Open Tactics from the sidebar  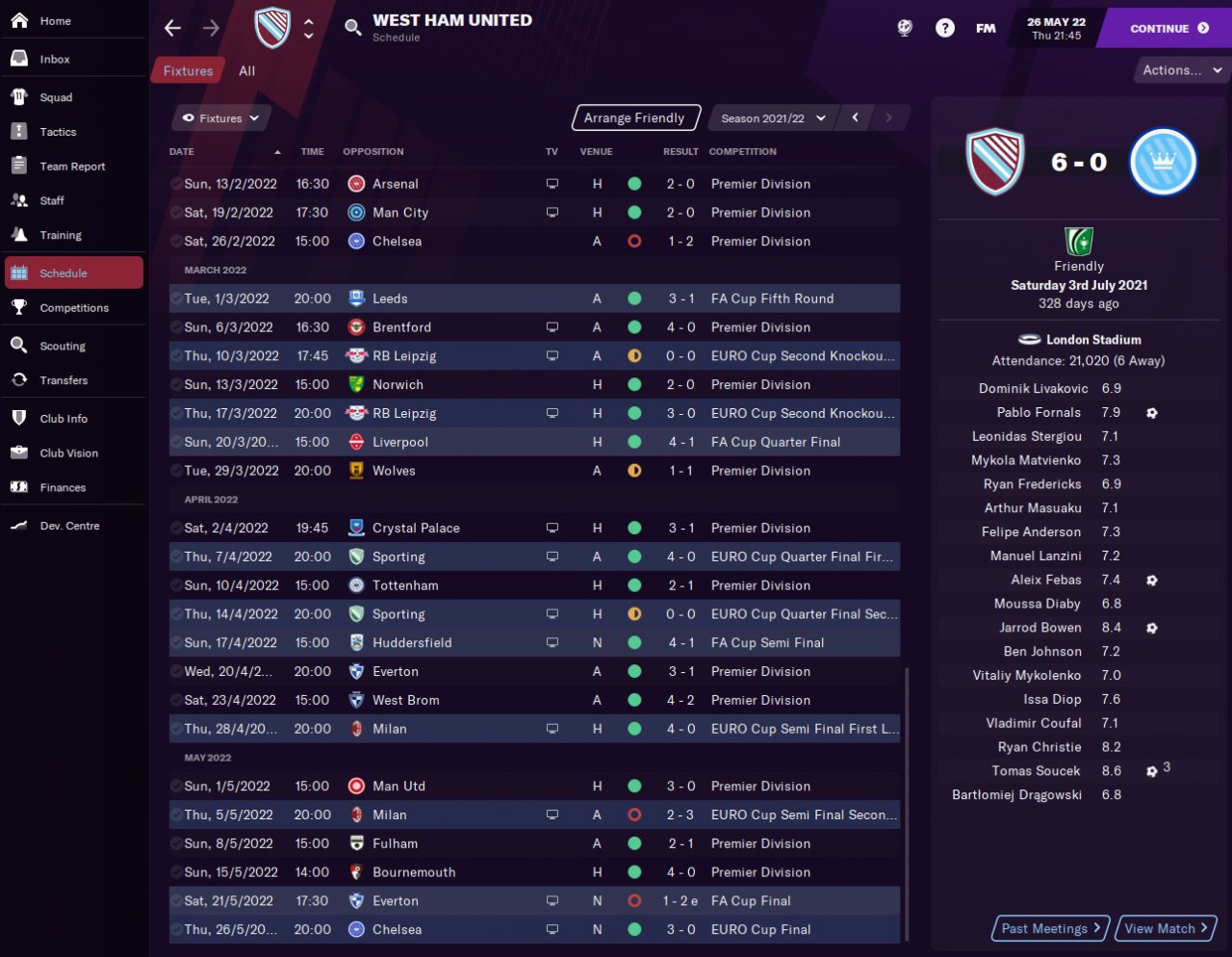point(58,132)
